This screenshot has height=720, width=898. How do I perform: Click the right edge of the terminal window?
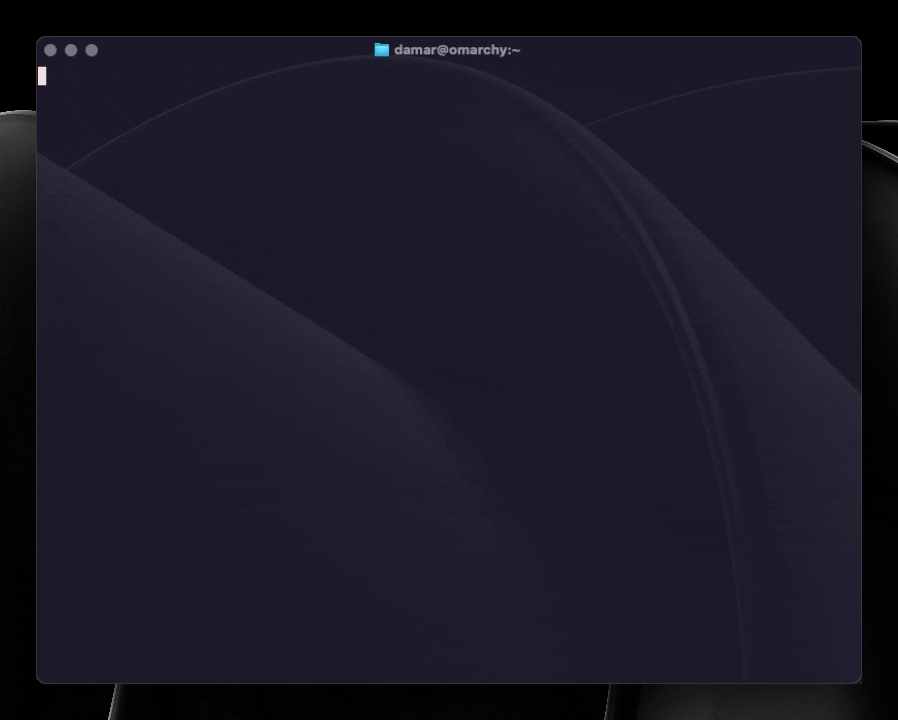(x=860, y=370)
